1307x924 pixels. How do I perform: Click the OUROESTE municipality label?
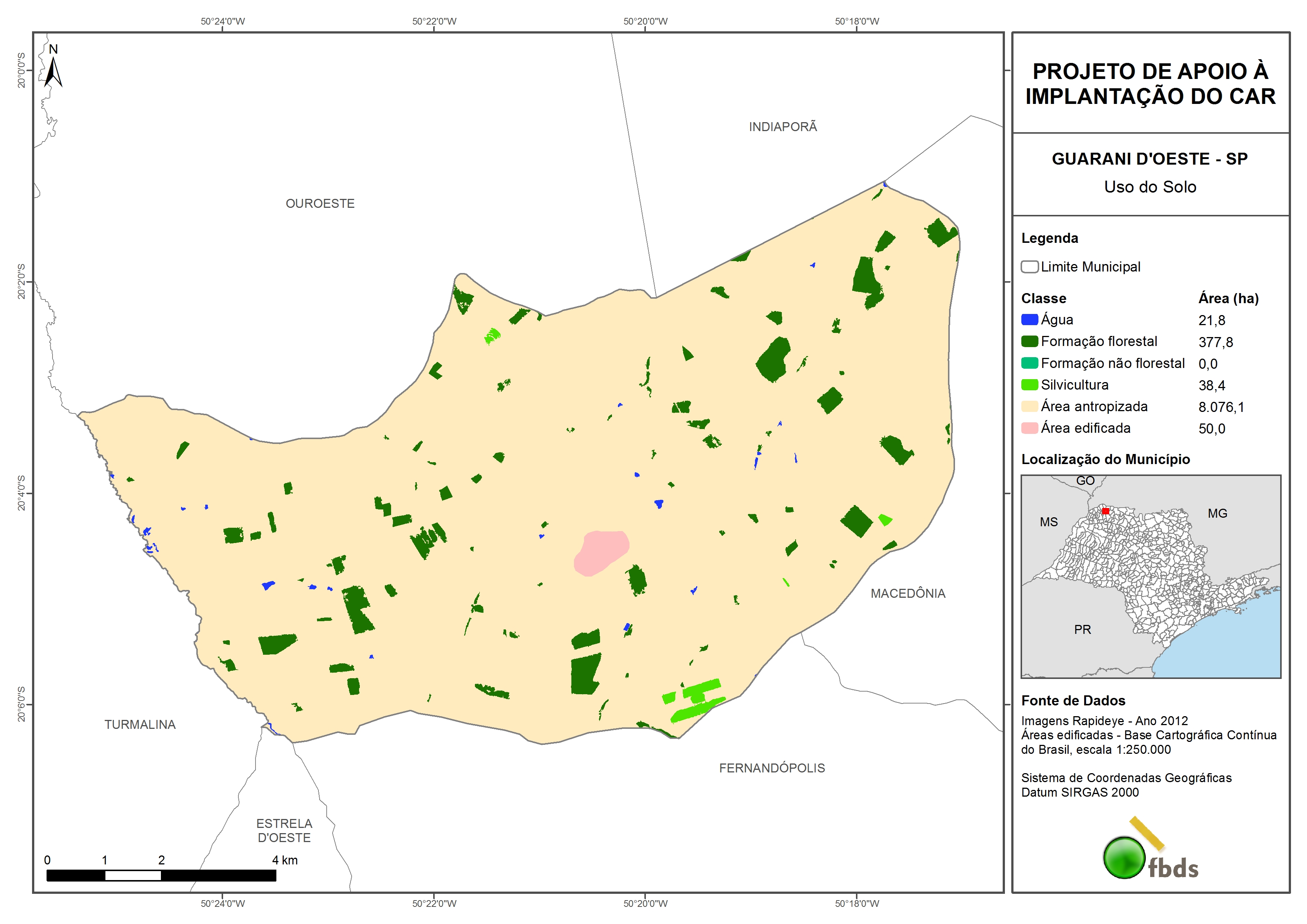pyautogui.click(x=320, y=203)
